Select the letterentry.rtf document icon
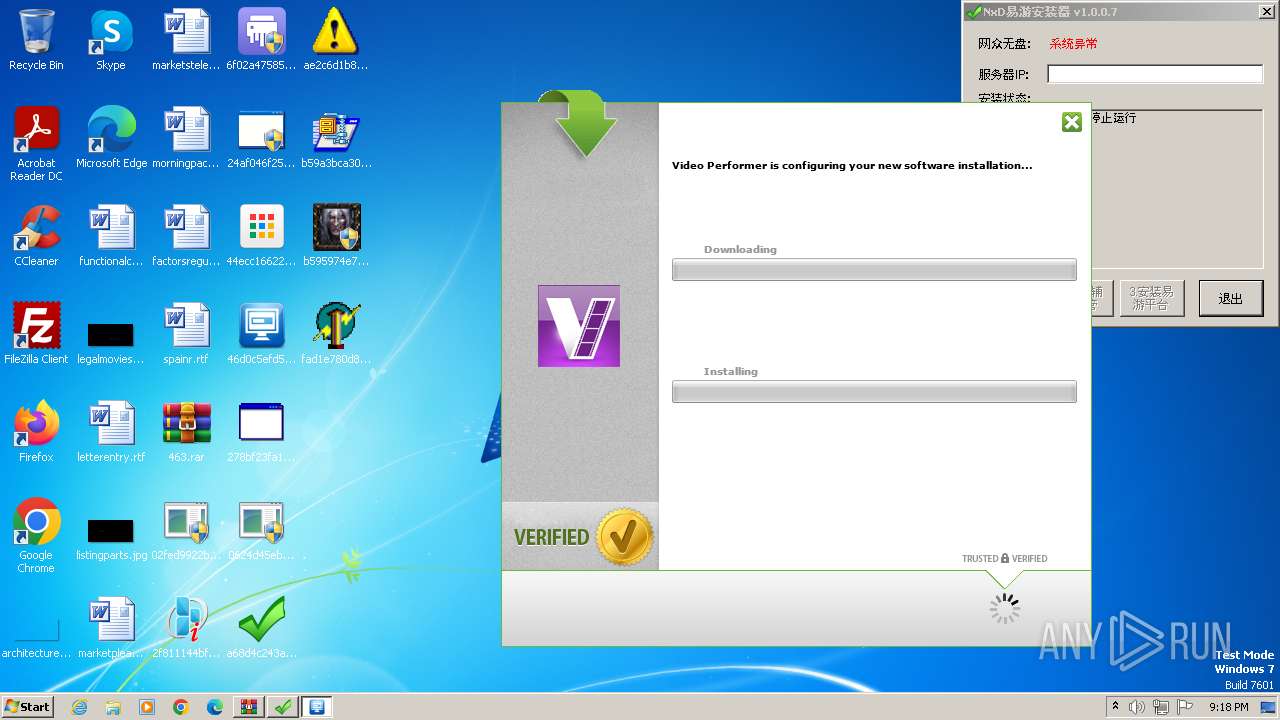The image size is (1280, 720). pyautogui.click(x=111, y=432)
